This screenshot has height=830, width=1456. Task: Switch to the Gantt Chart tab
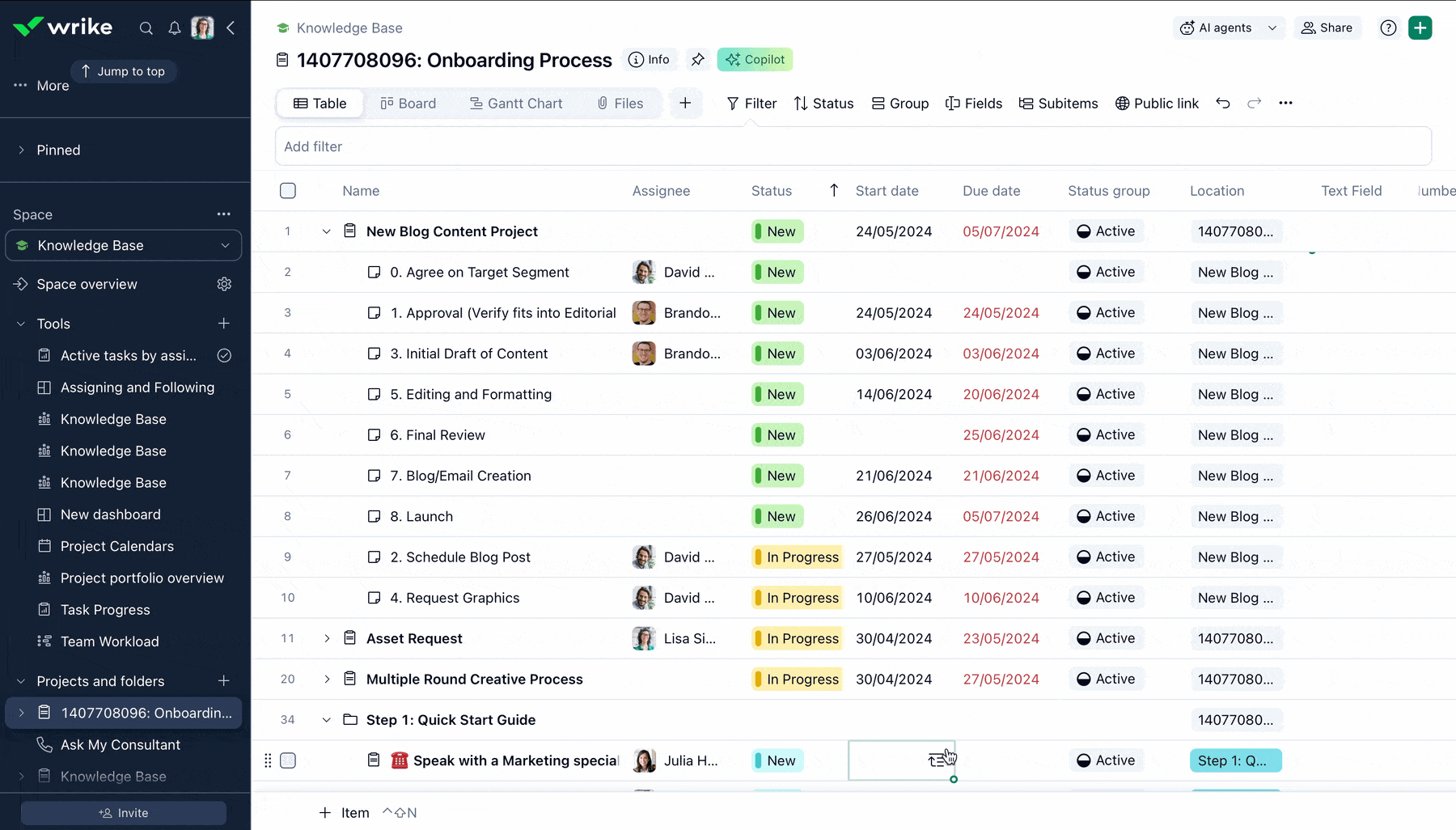tap(516, 104)
